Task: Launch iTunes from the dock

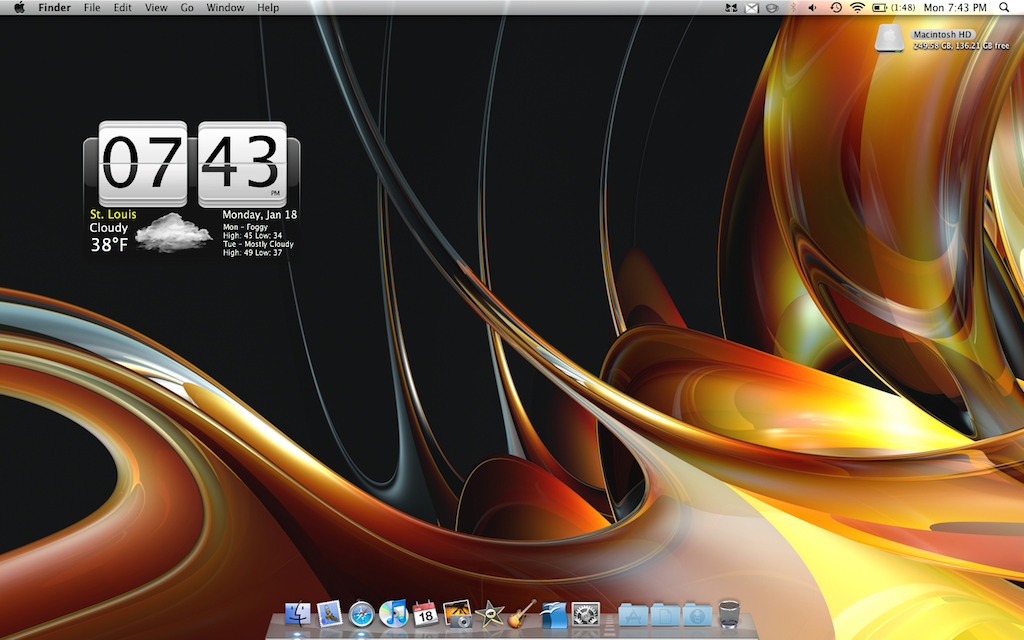Action: (x=393, y=613)
